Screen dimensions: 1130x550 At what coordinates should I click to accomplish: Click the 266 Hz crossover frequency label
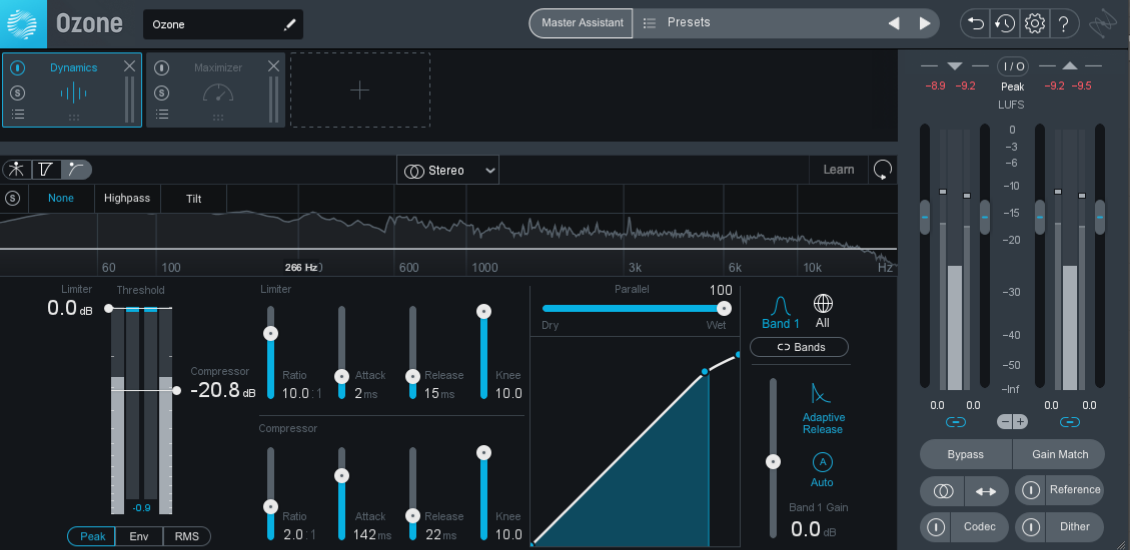pyautogui.click(x=302, y=267)
